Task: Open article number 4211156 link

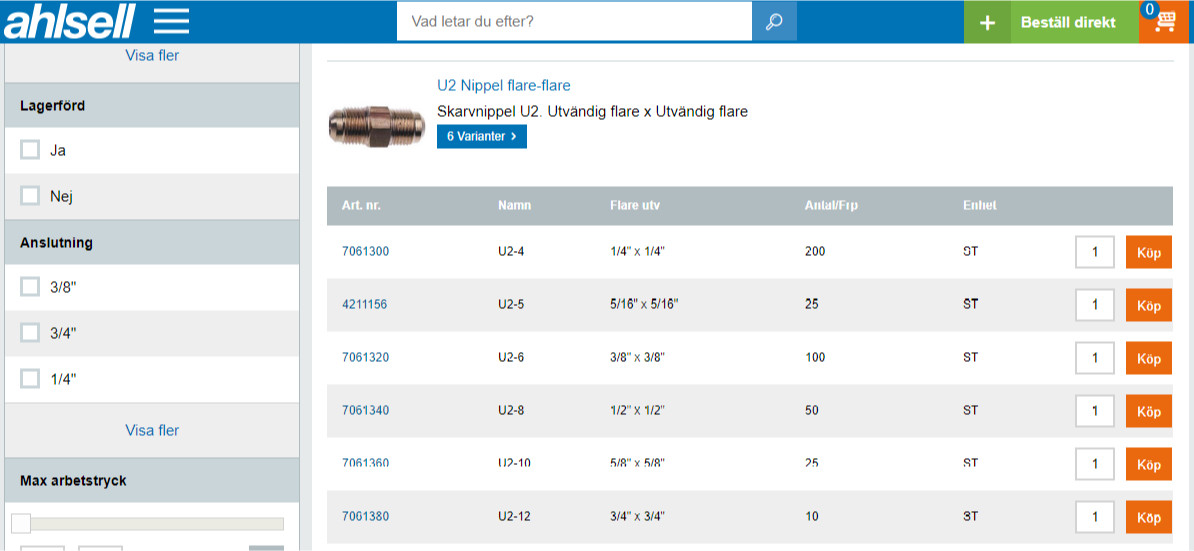Action: pyautogui.click(x=364, y=304)
